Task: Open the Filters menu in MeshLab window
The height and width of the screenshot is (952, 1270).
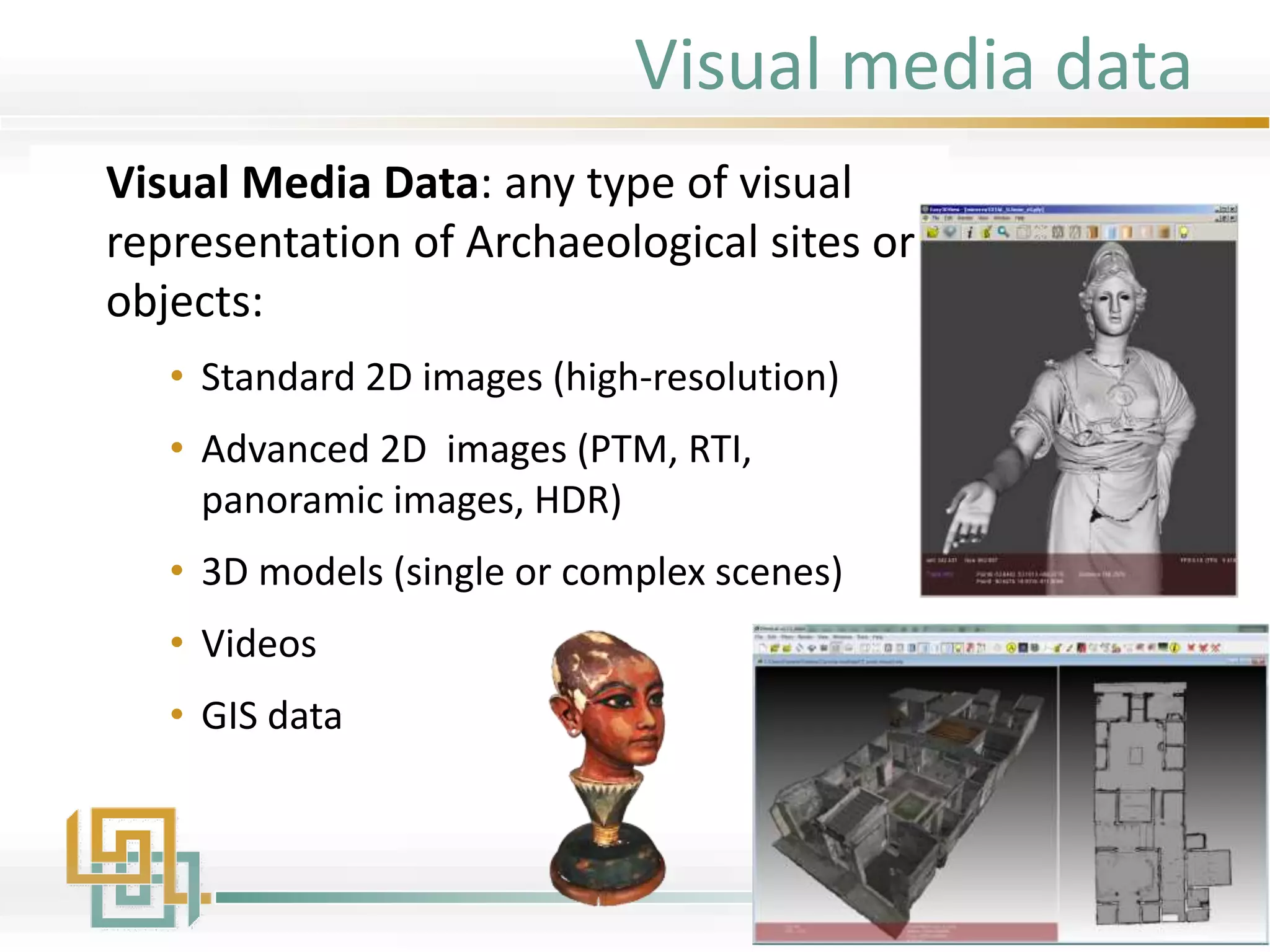Action: pyautogui.click(x=787, y=637)
